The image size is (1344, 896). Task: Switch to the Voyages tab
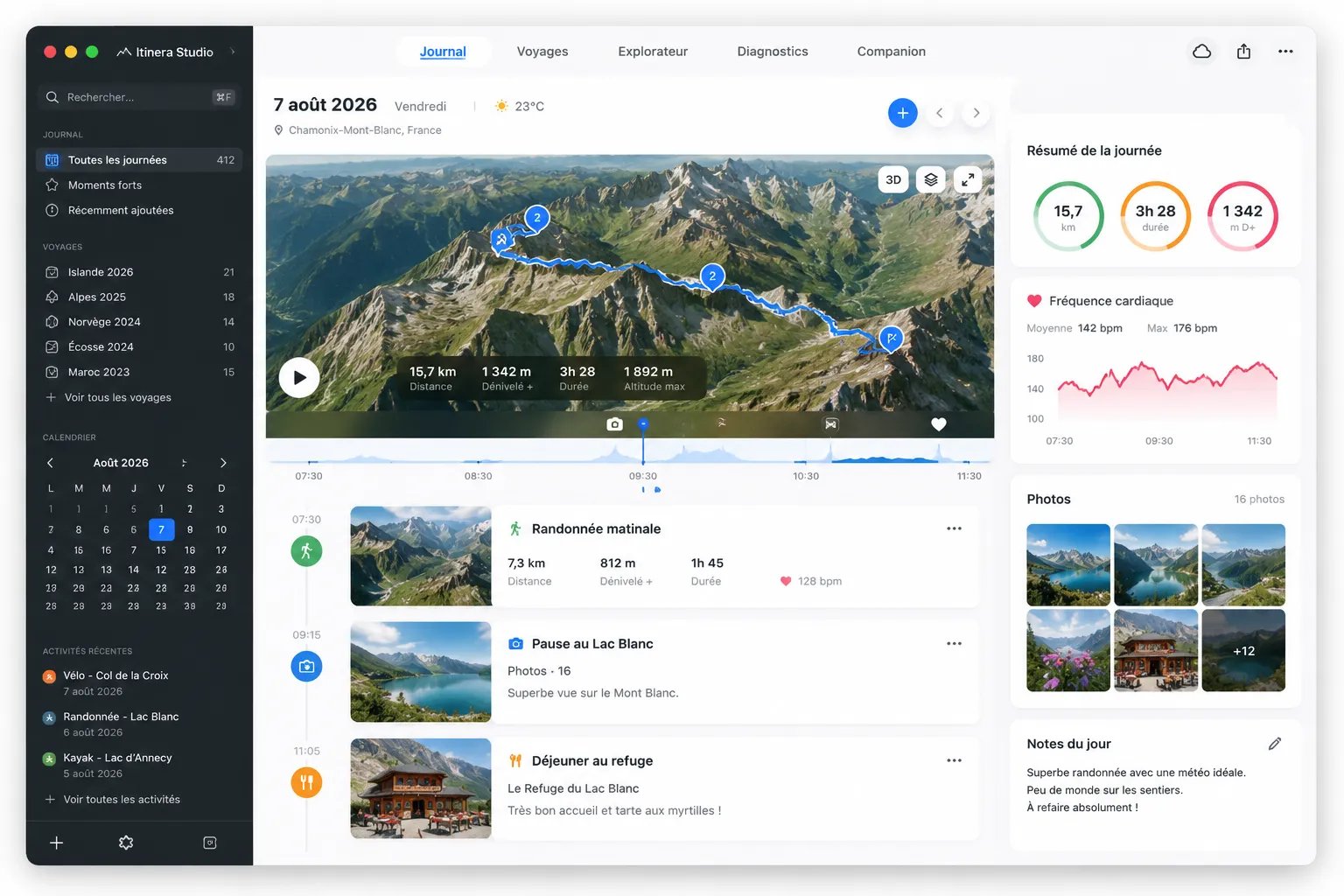coord(542,52)
